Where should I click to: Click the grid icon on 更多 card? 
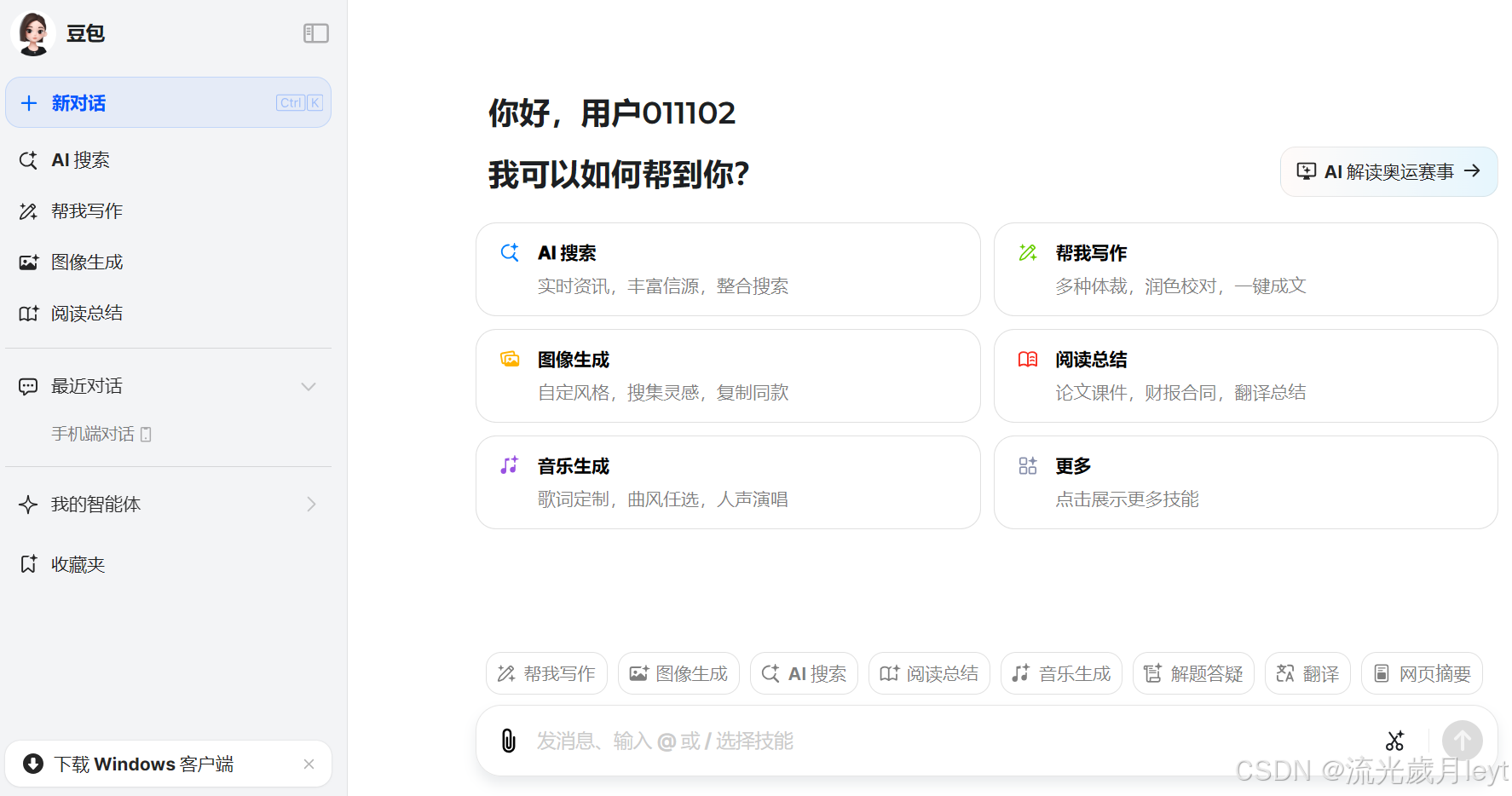pos(1028,465)
